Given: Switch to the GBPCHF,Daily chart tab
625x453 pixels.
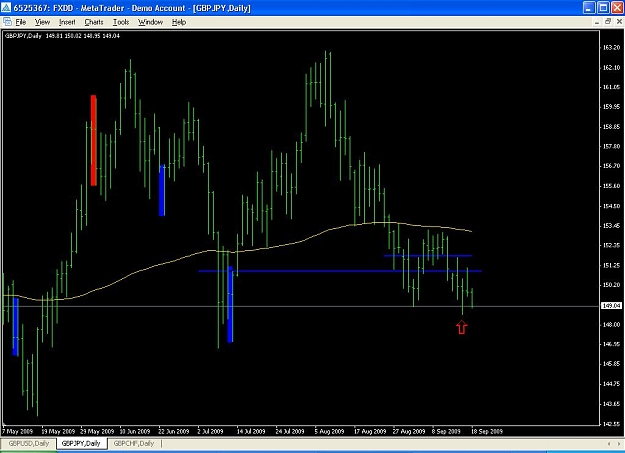Looking at the screenshot, I should tap(134, 443).
